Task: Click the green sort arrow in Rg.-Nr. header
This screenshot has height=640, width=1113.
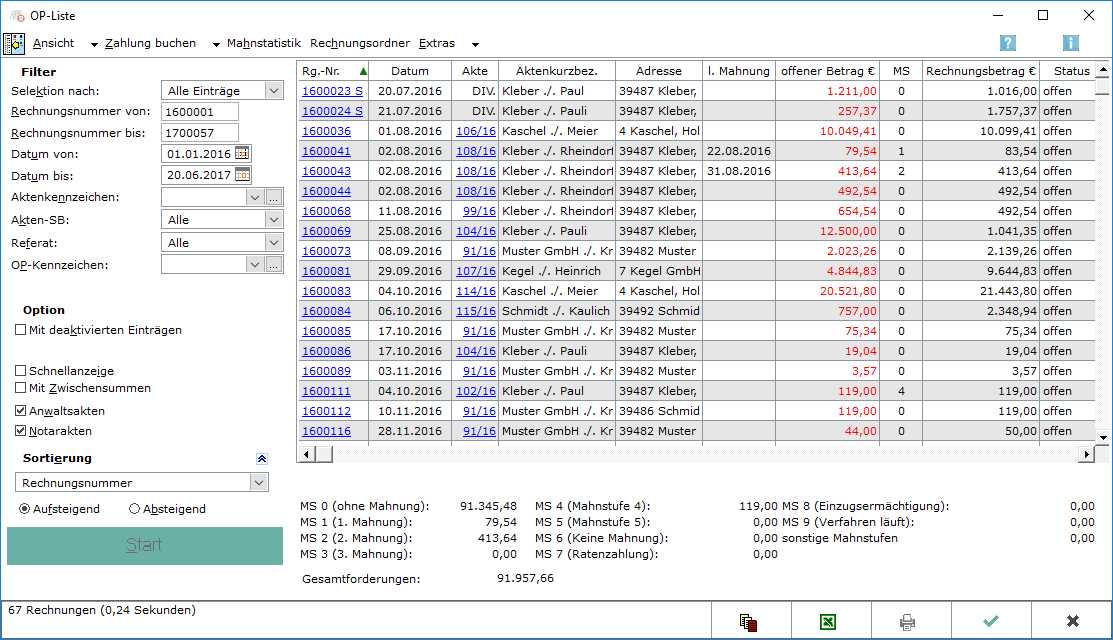Action: coord(363,71)
